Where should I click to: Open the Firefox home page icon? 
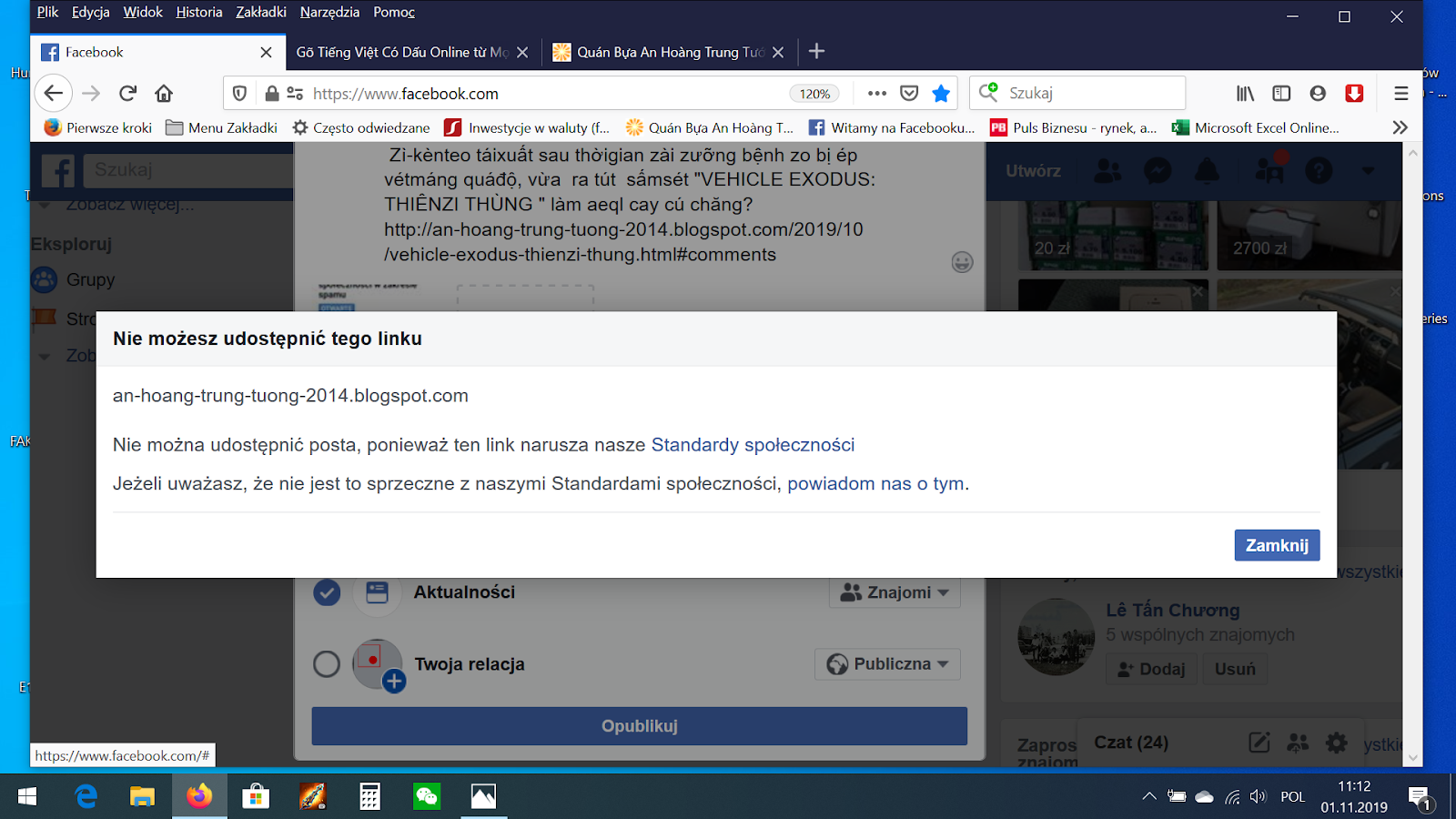[x=164, y=93]
